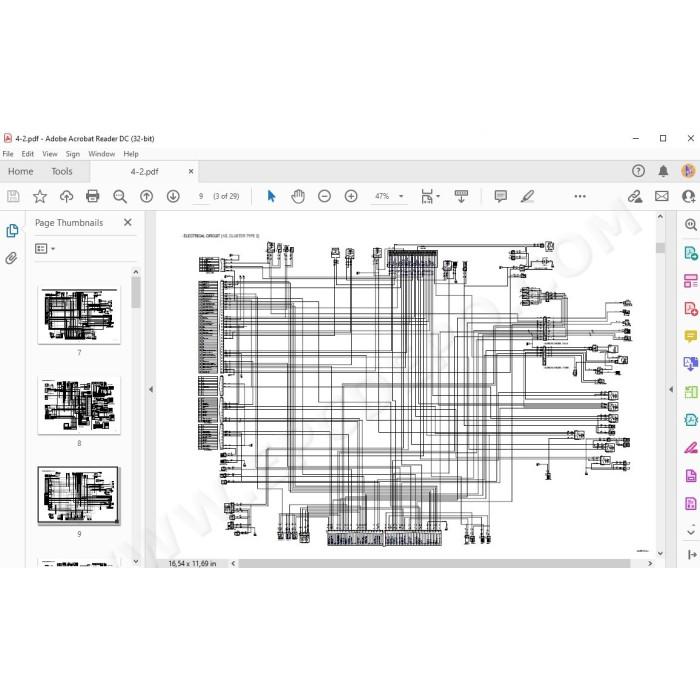Viewport: 700px width, 700px height.
Task: Show the Page Thumbnails panel icon
Action: point(12,230)
